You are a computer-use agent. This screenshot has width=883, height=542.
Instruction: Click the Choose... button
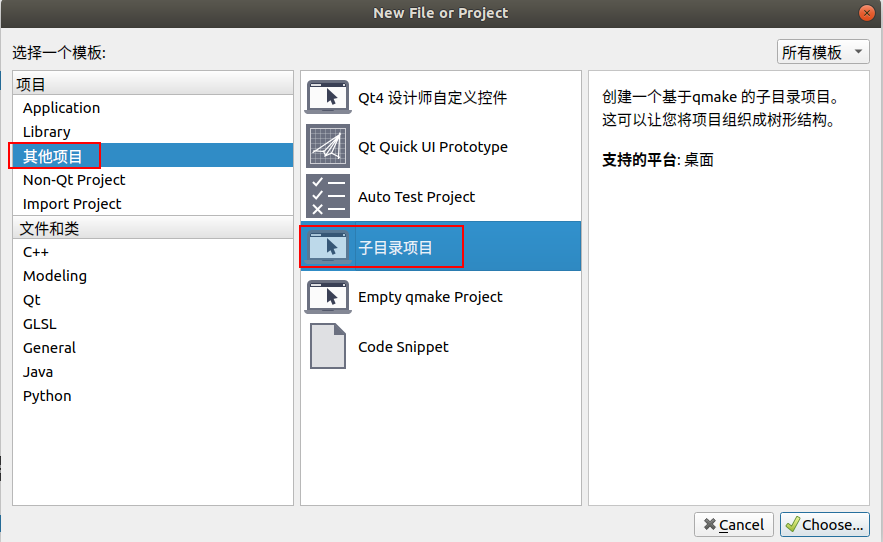[x=824, y=525]
